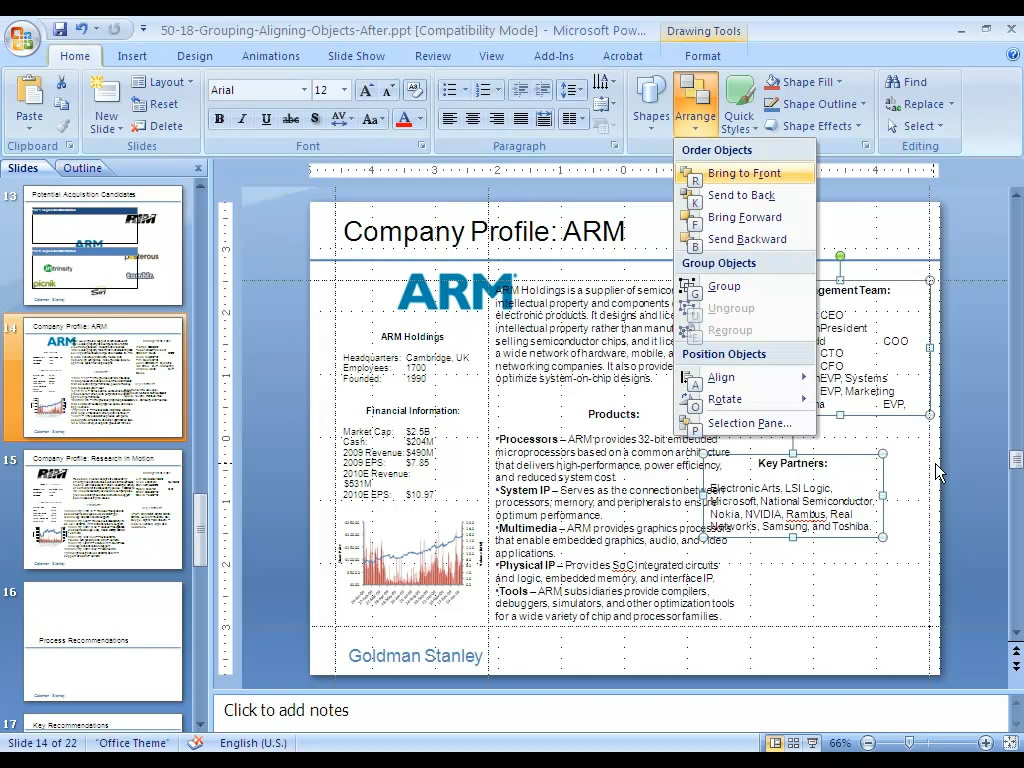This screenshot has width=1024, height=768.
Task: Toggle Underline formatting
Action: (x=266, y=119)
